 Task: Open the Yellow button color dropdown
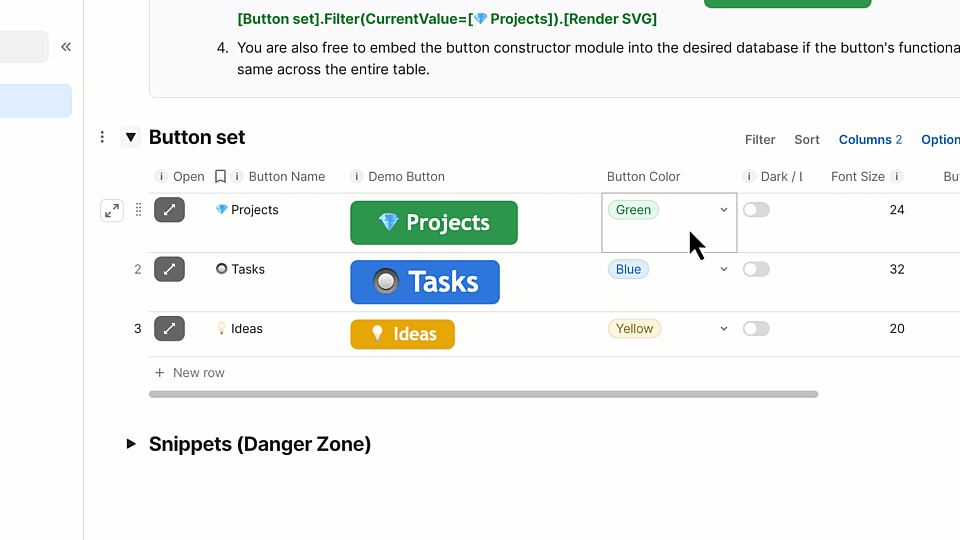click(x=724, y=328)
